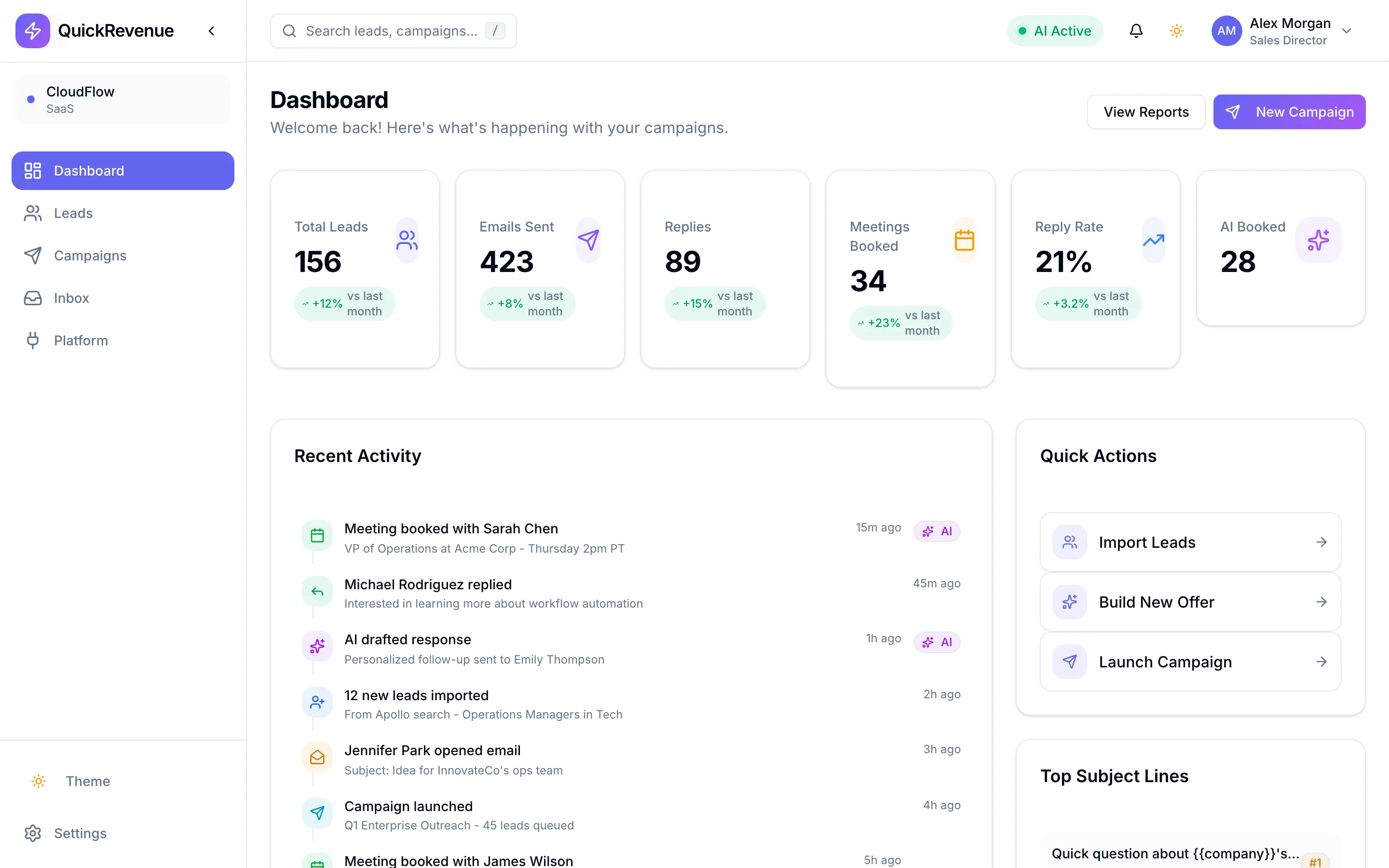1389x868 pixels.
Task: Click the Meetings Booked calendar icon
Action: 964,240
